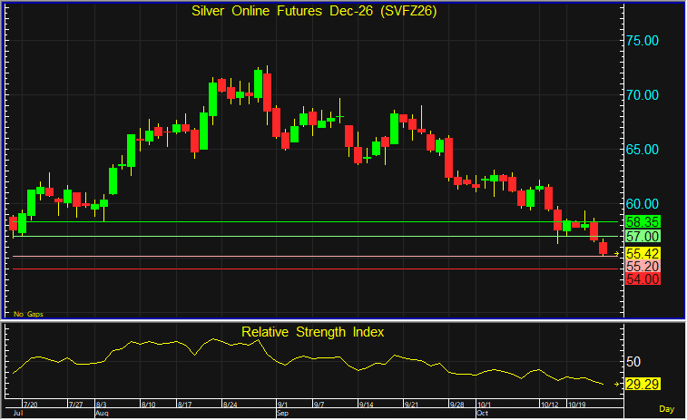Select the 8/10 date label
687x420 pixels.
(149, 404)
